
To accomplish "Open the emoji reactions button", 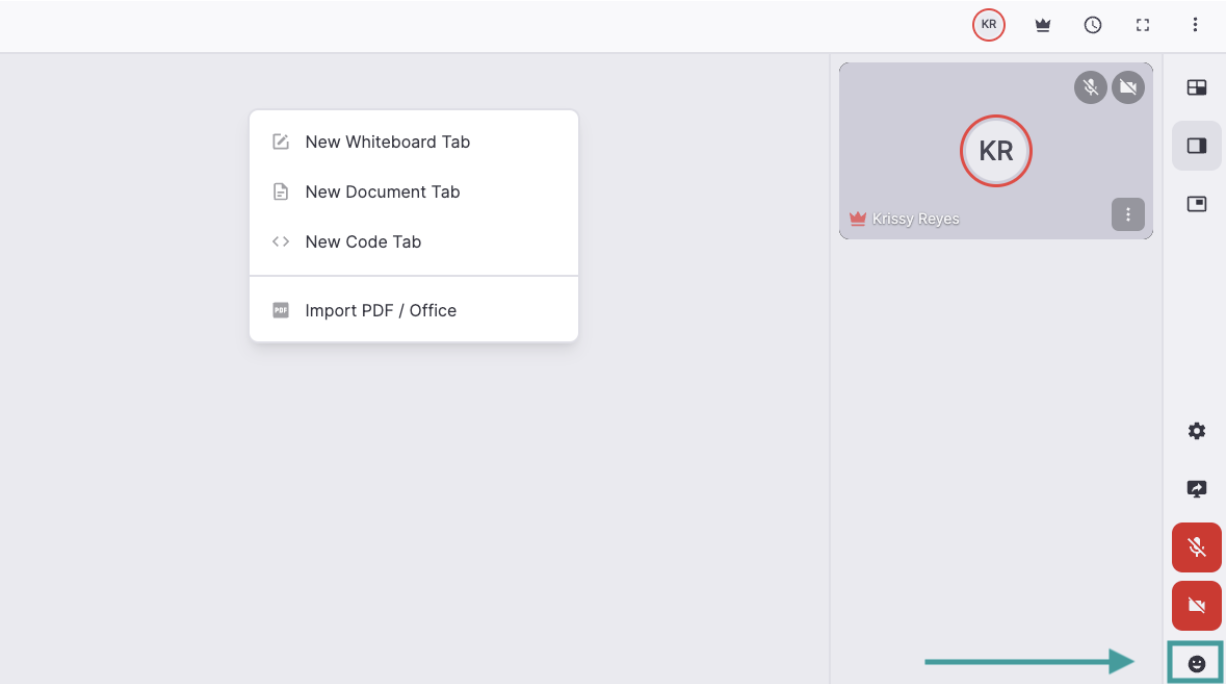I will pyautogui.click(x=1196, y=663).
